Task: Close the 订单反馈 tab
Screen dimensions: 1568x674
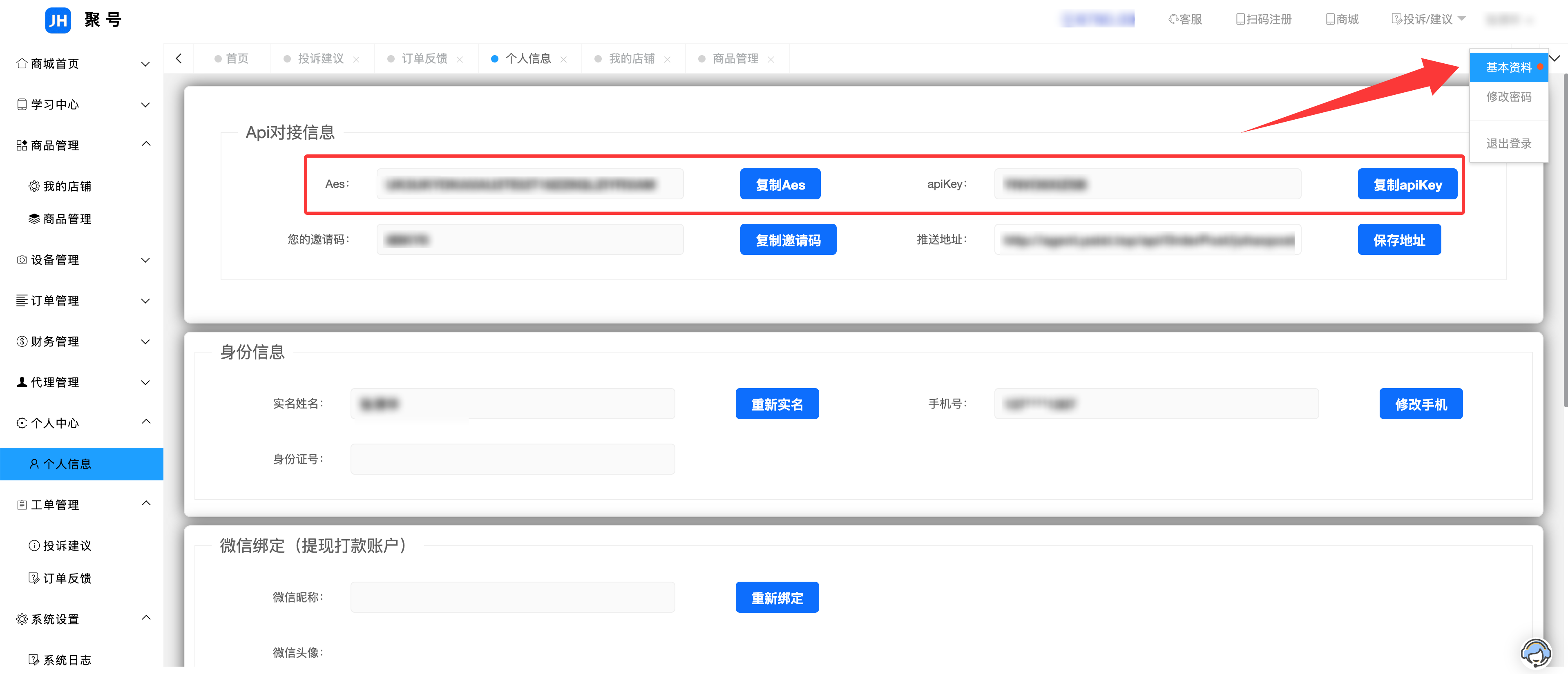Action: pyautogui.click(x=460, y=59)
